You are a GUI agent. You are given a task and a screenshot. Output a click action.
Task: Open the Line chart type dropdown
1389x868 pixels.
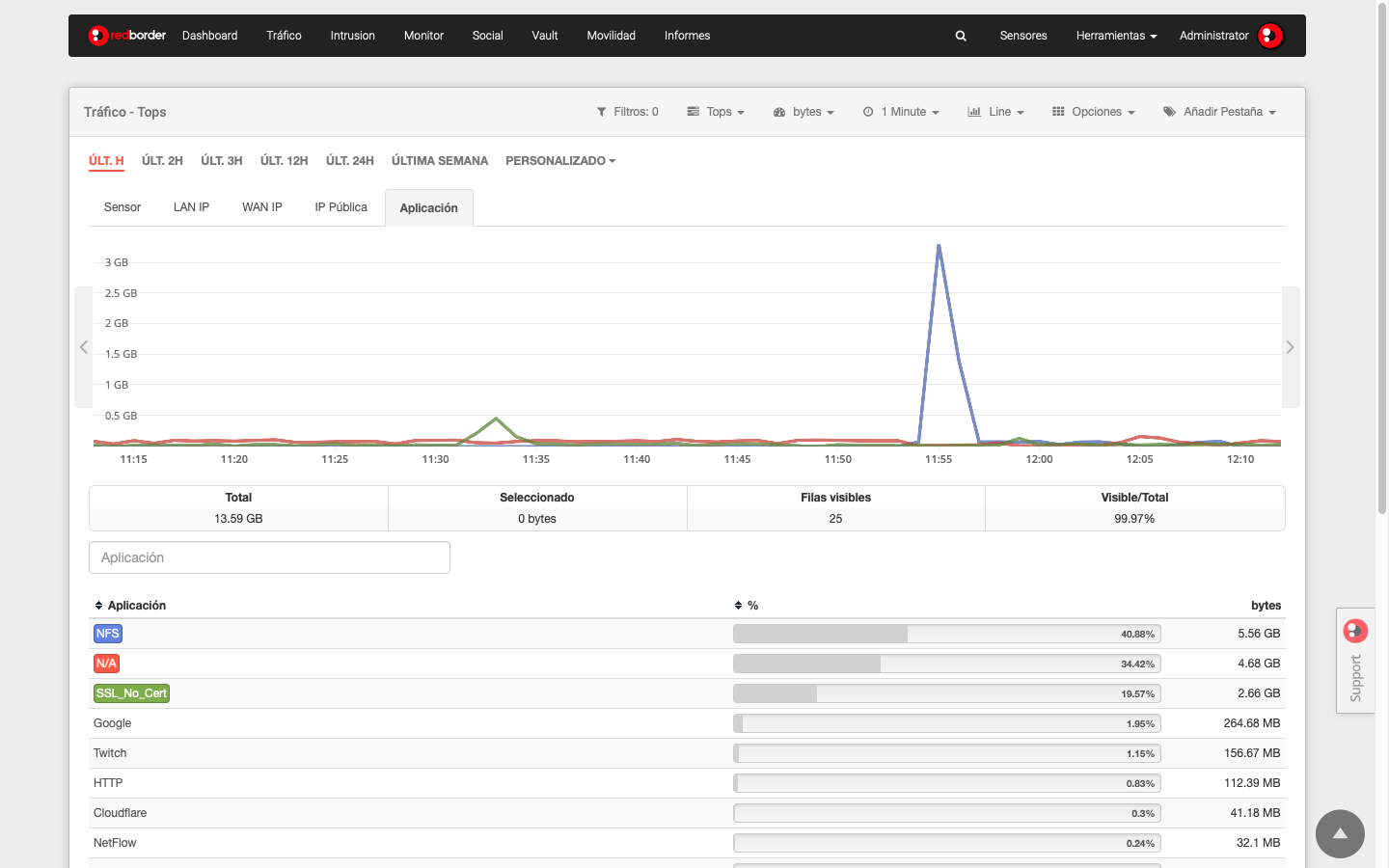995,112
